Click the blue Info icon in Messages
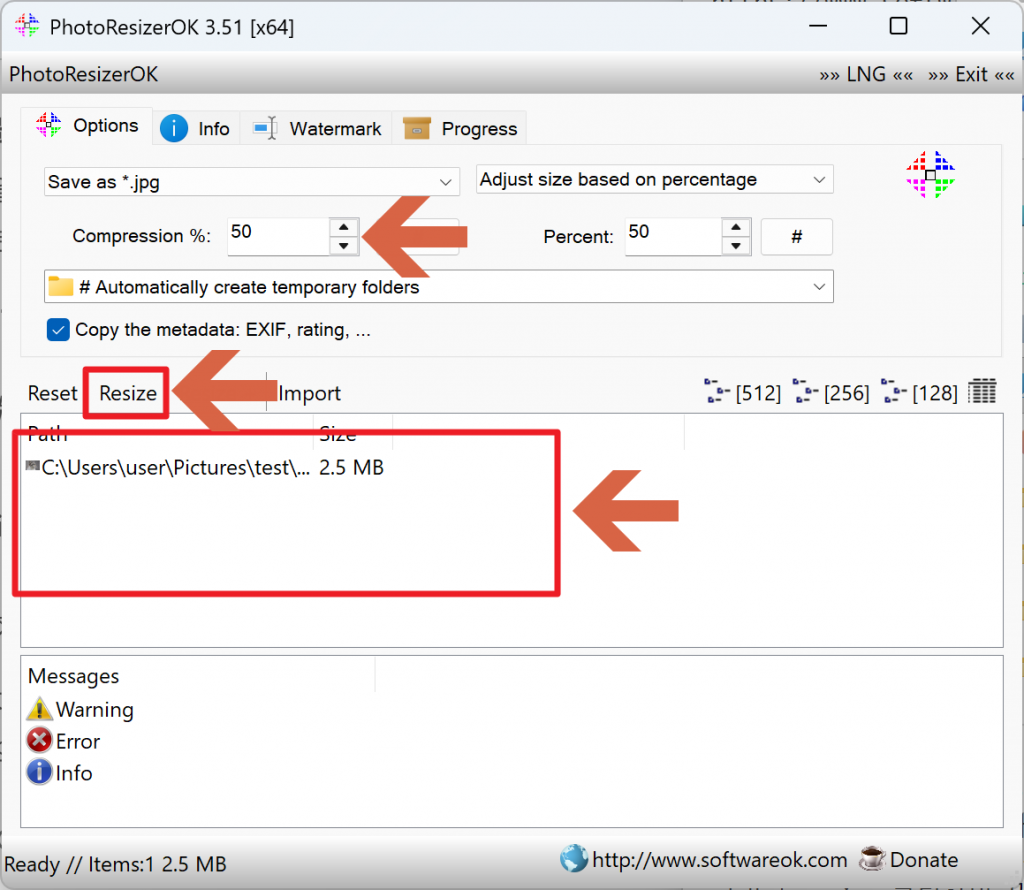Screen dimensions: 1024x890 click(39, 772)
